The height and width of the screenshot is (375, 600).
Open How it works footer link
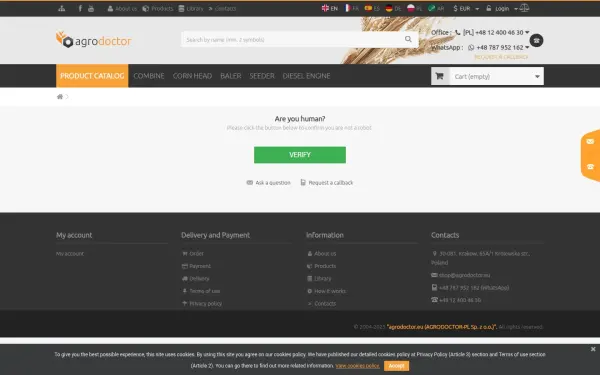[326, 291]
